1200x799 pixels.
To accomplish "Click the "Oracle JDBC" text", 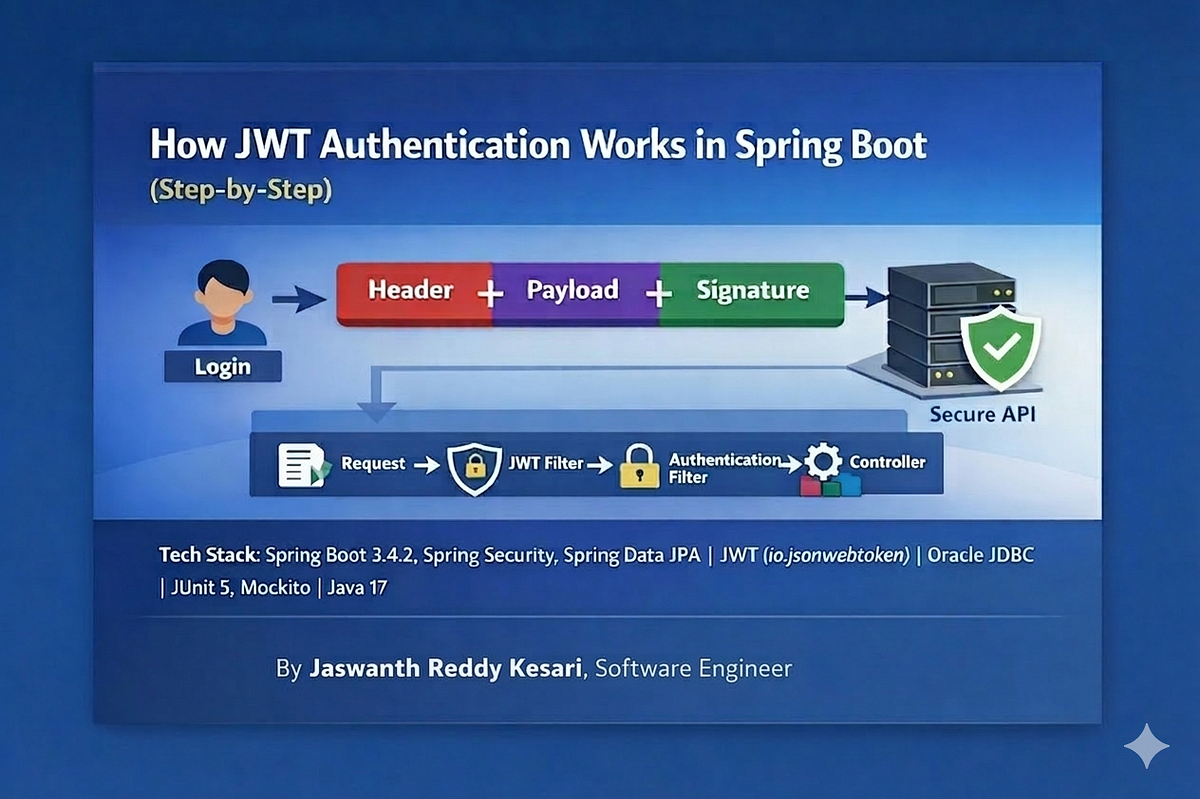I will 981,556.
